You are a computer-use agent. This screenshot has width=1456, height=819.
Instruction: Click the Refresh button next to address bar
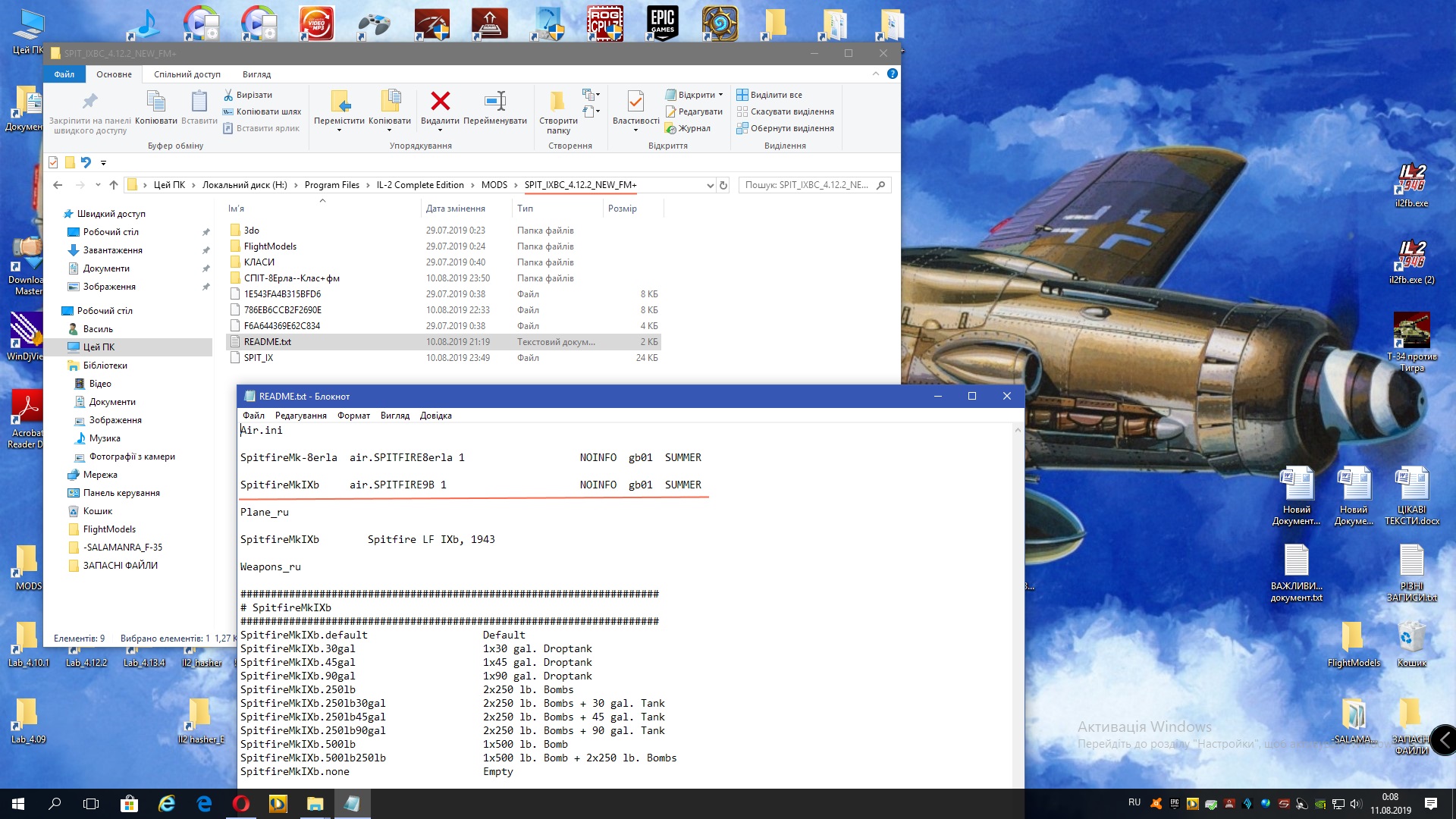pyautogui.click(x=723, y=185)
